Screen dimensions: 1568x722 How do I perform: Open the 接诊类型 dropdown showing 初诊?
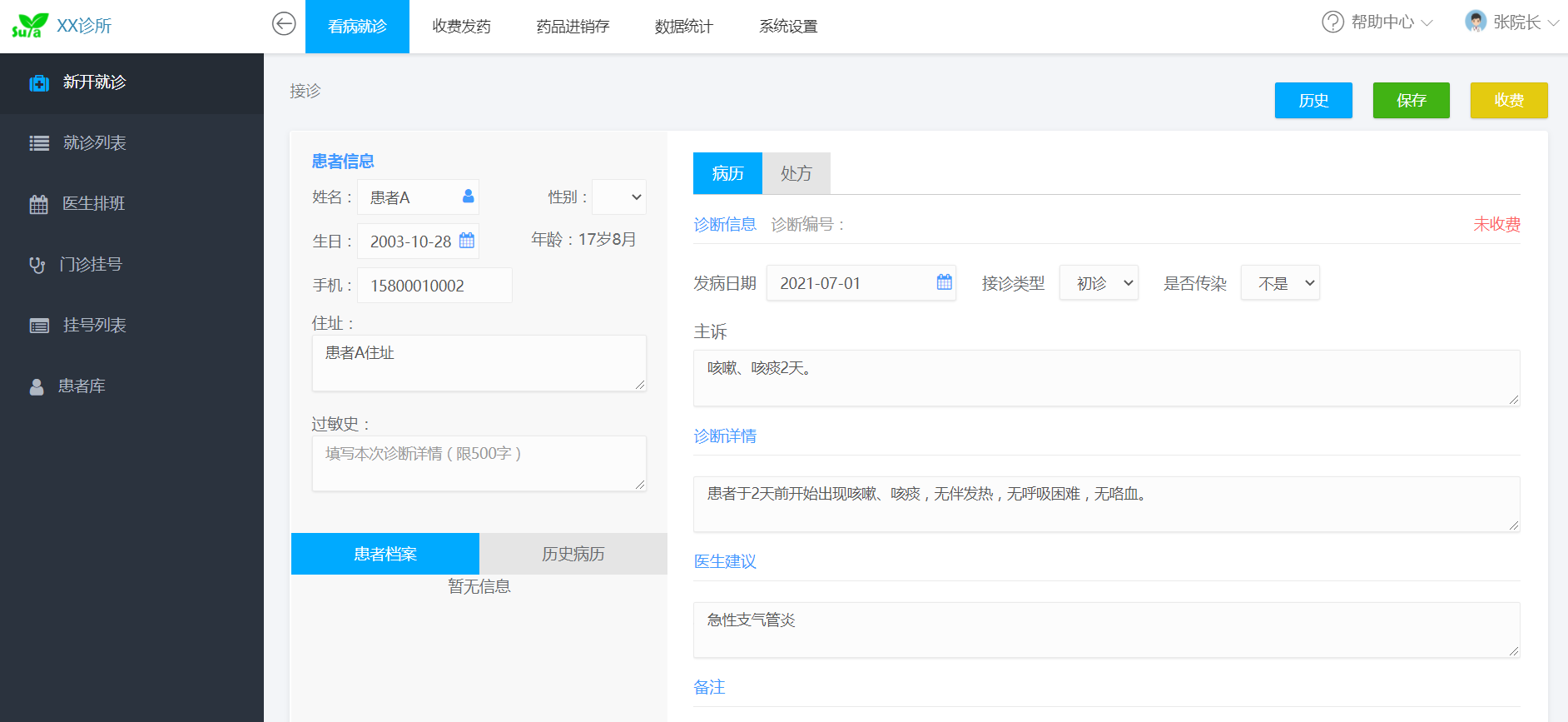[x=1099, y=283]
